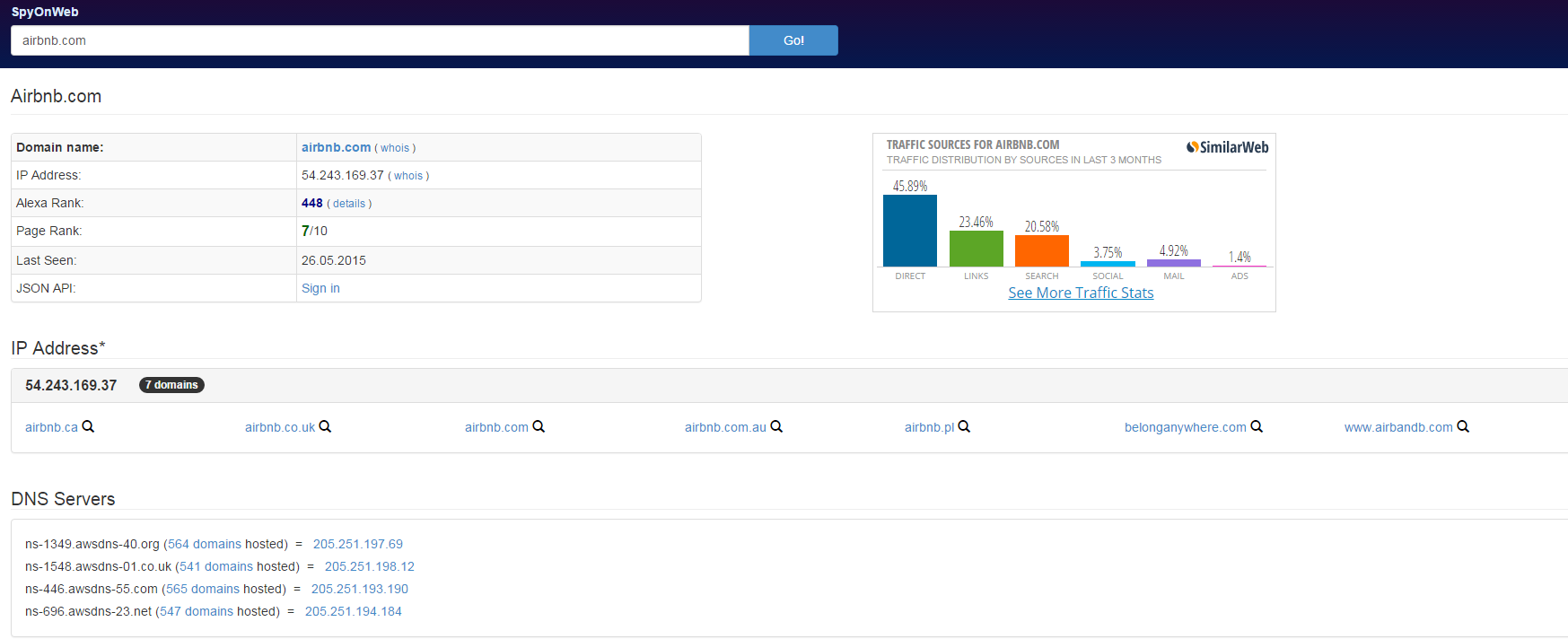Focus the domain search input field
Image resolution: width=1568 pixels, height=639 pixels.
[x=380, y=40]
